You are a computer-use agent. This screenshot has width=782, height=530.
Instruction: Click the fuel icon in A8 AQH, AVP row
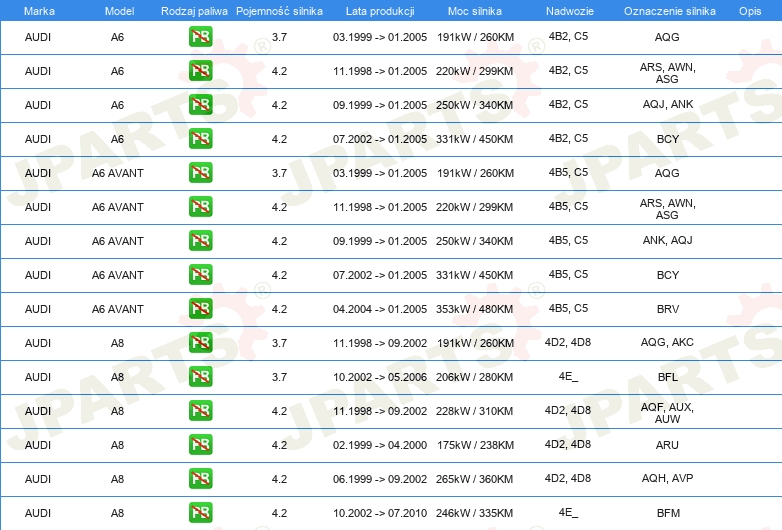point(200,479)
